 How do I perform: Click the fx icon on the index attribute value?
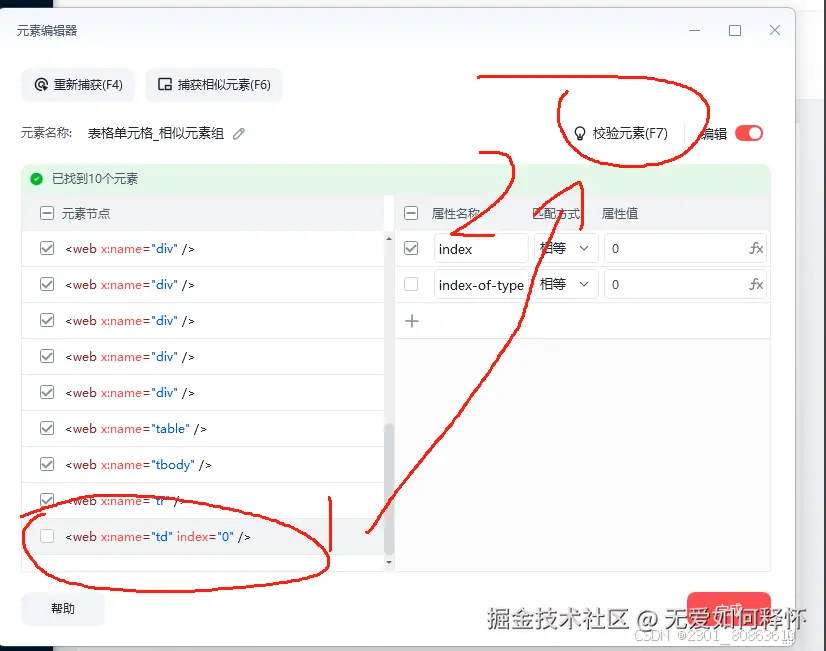[x=757, y=248]
